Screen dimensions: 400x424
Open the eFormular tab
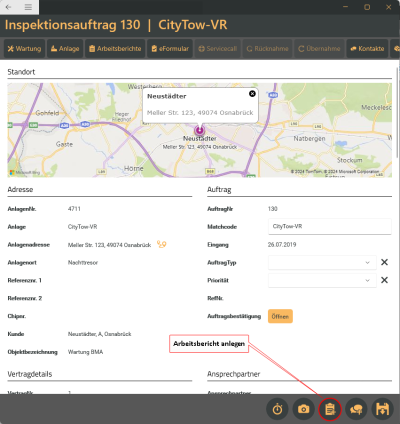coord(170,49)
